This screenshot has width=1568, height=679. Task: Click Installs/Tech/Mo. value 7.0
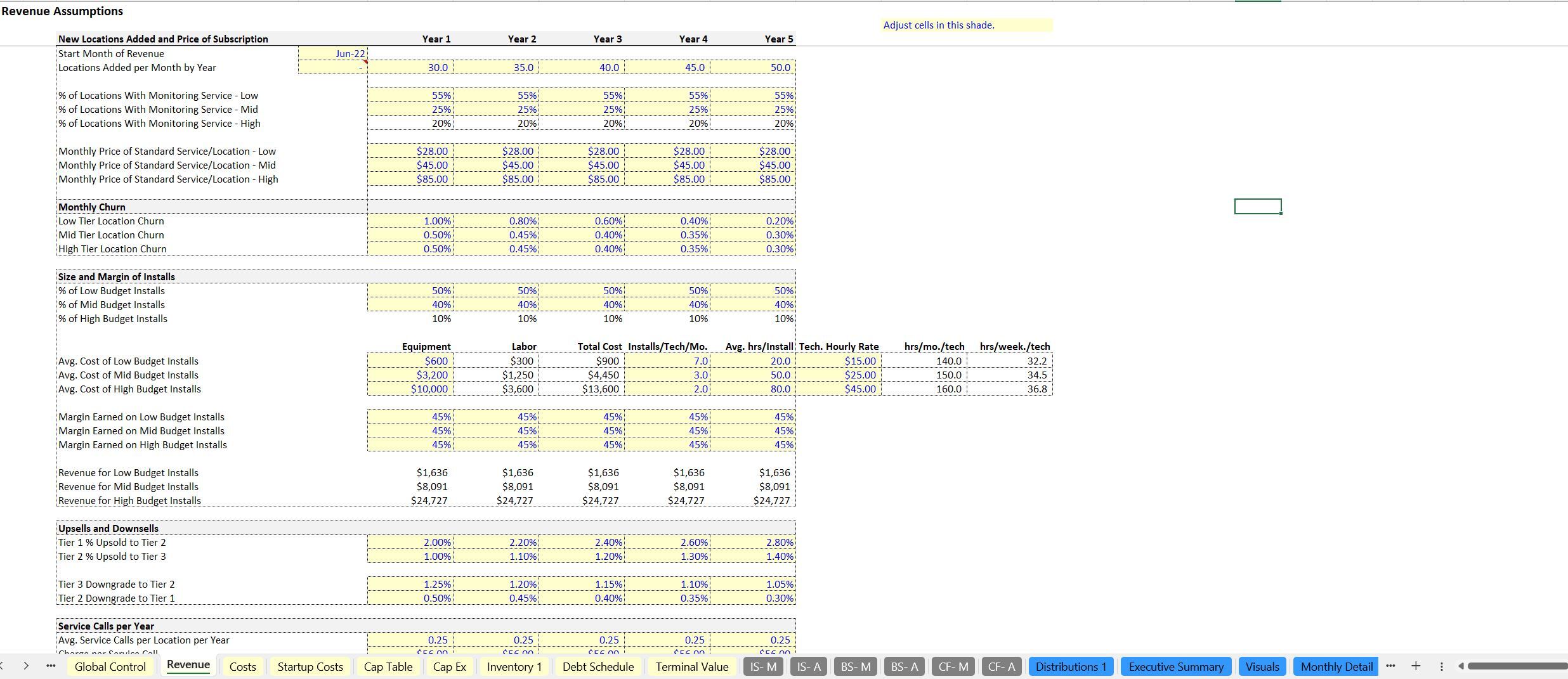point(667,361)
